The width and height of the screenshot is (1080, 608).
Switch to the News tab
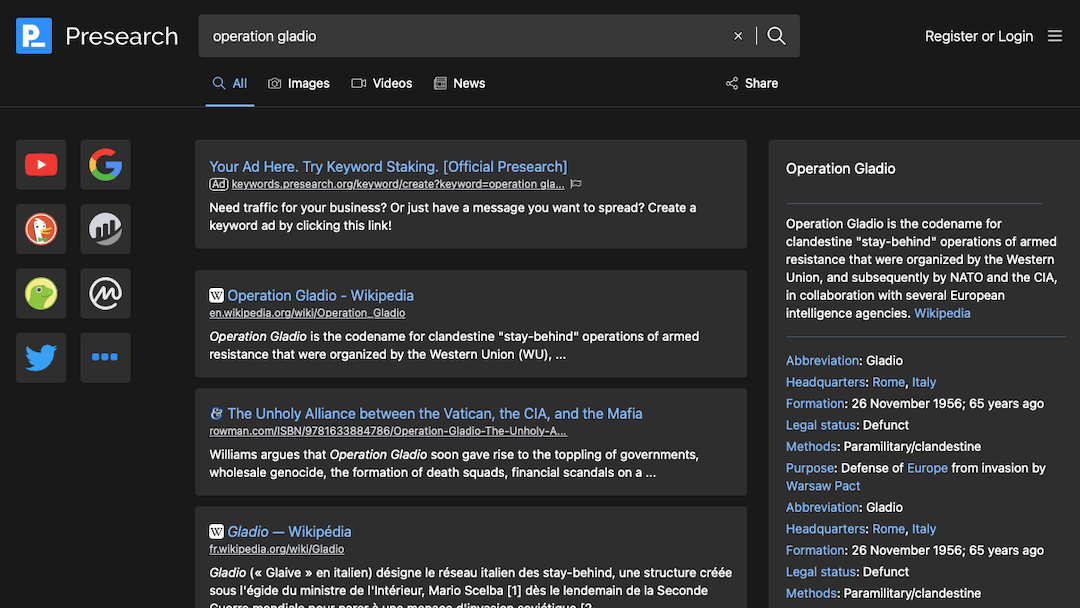pyautogui.click(x=459, y=83)
